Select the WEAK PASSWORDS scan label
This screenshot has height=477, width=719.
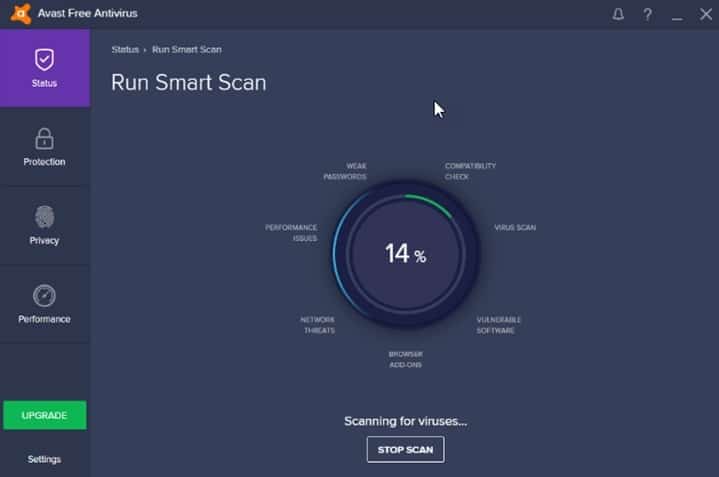(x=345, y=171)
